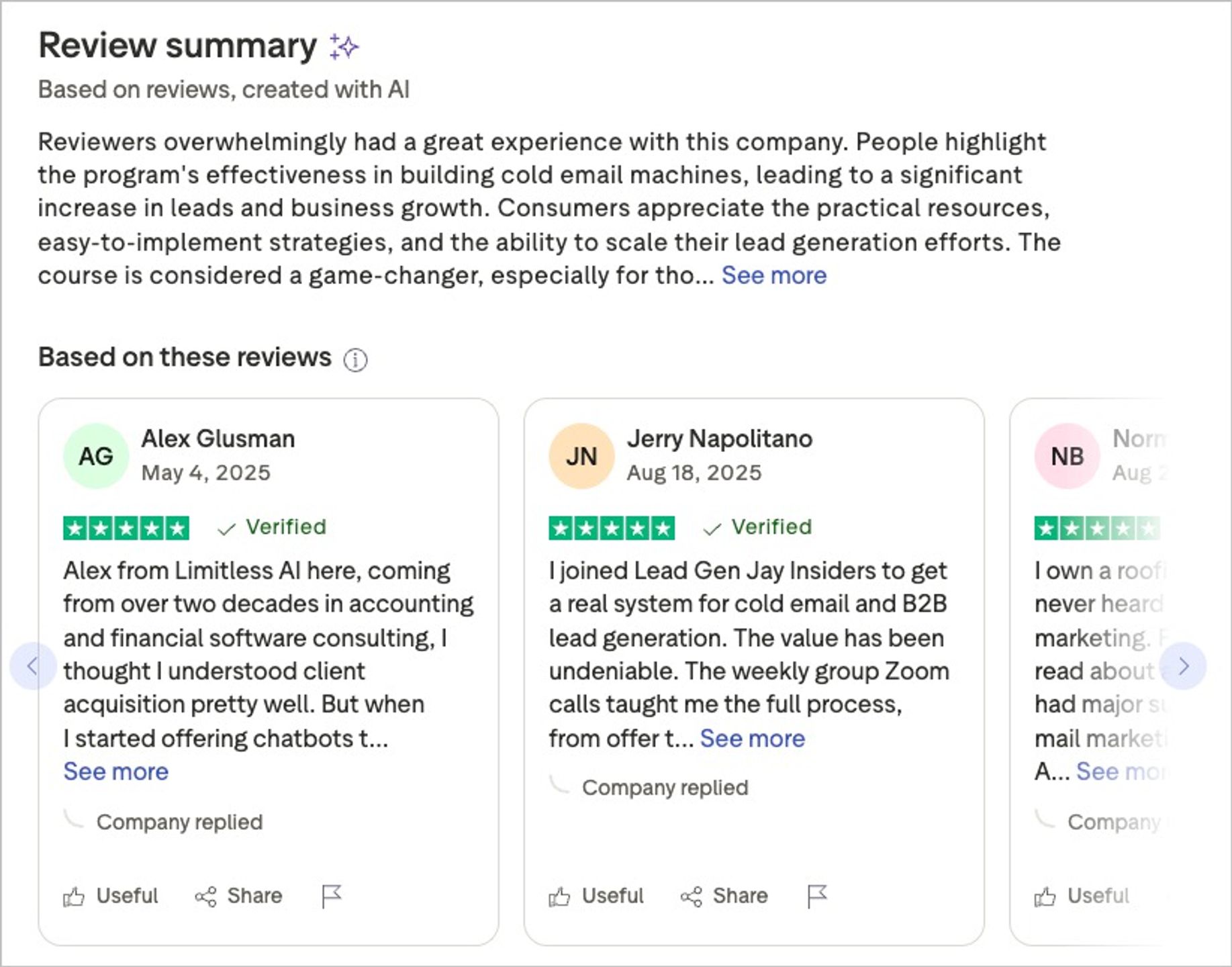The height and width of the screenshot is (967, 1232).
Task: Click the JN avatar for Jerry Napolitano
Action: tap(581, 456)
